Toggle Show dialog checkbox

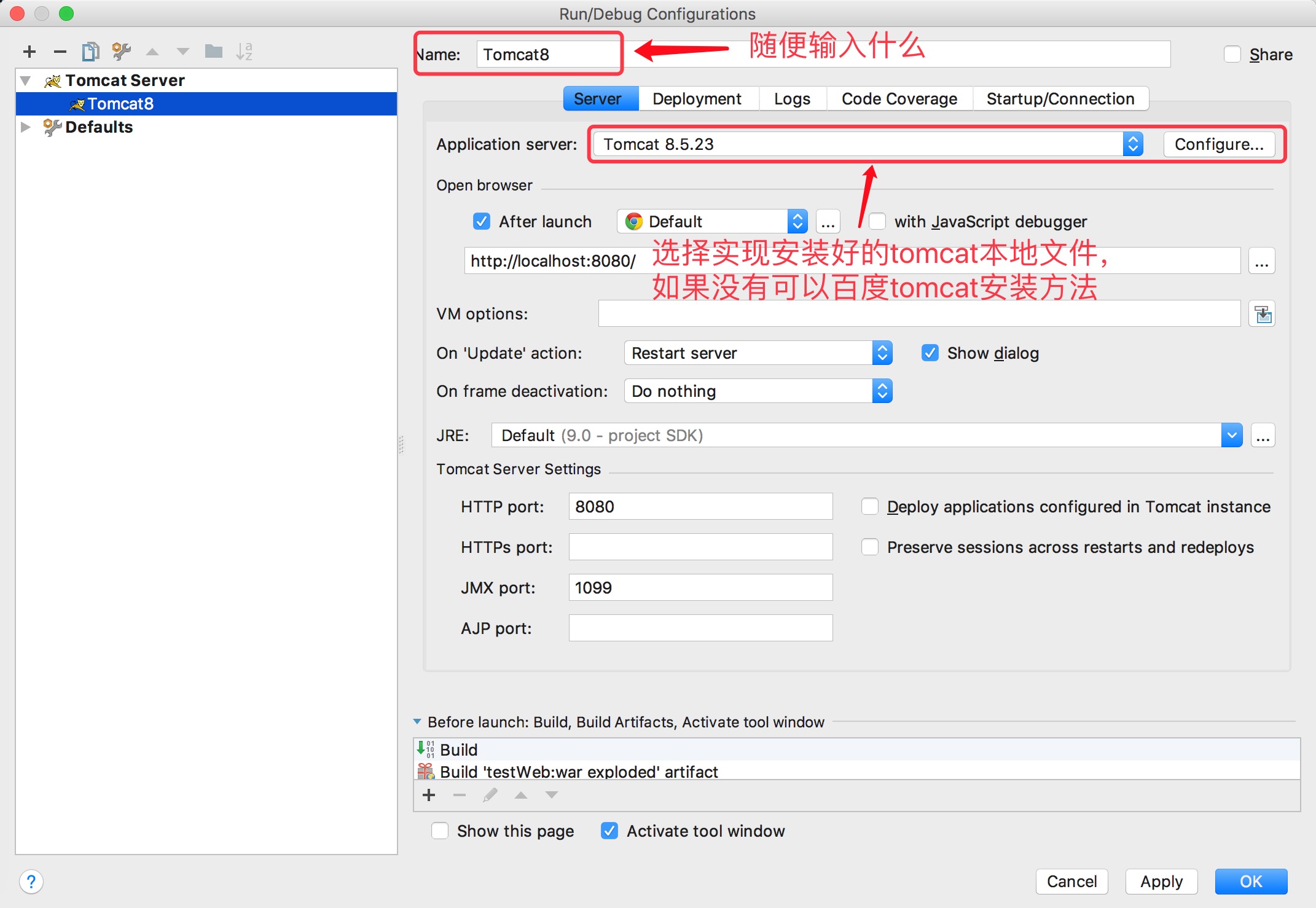pos(930,353)
